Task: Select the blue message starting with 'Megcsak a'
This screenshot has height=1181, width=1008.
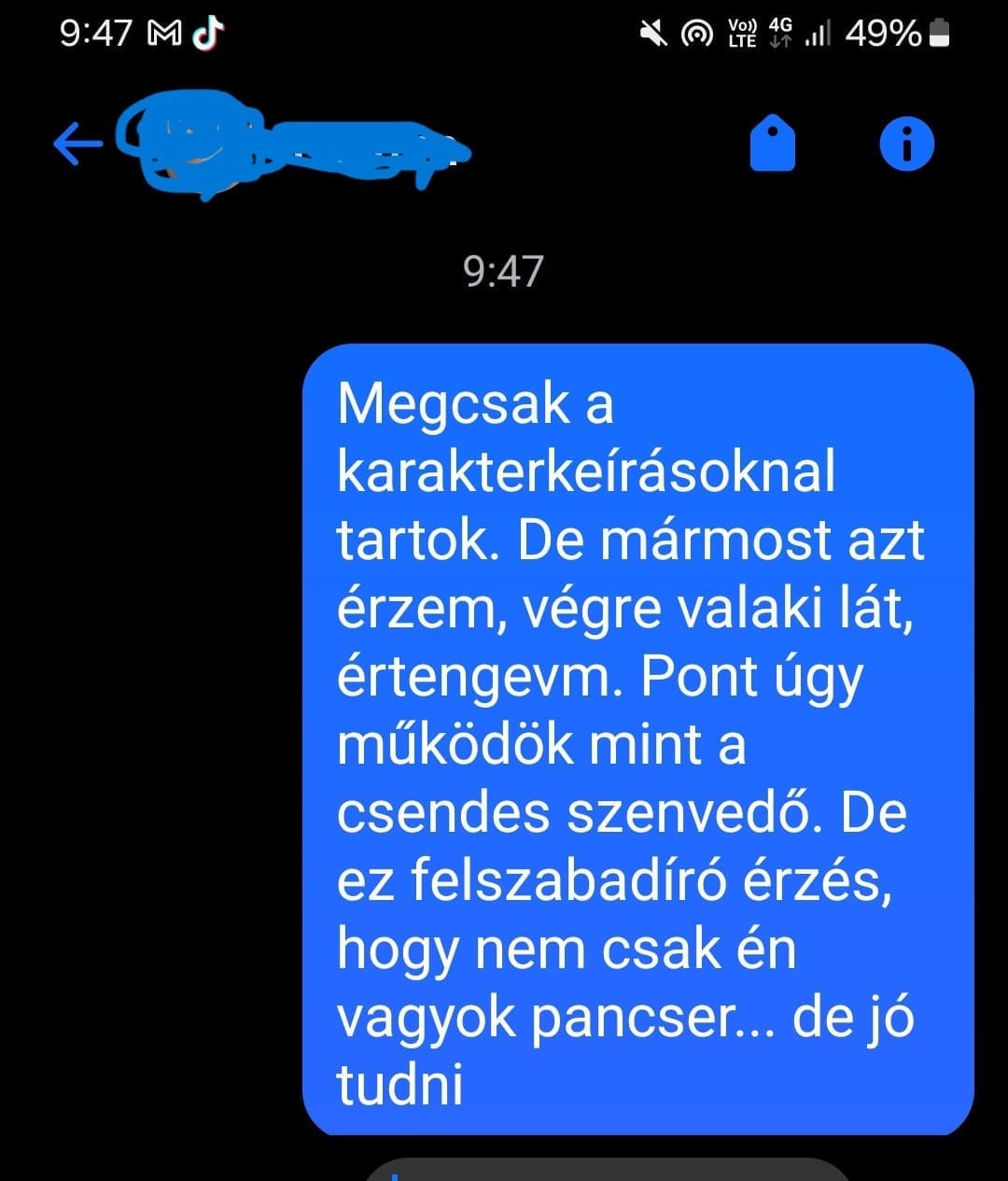Action: pyautogui.click(x=638, y=739)
